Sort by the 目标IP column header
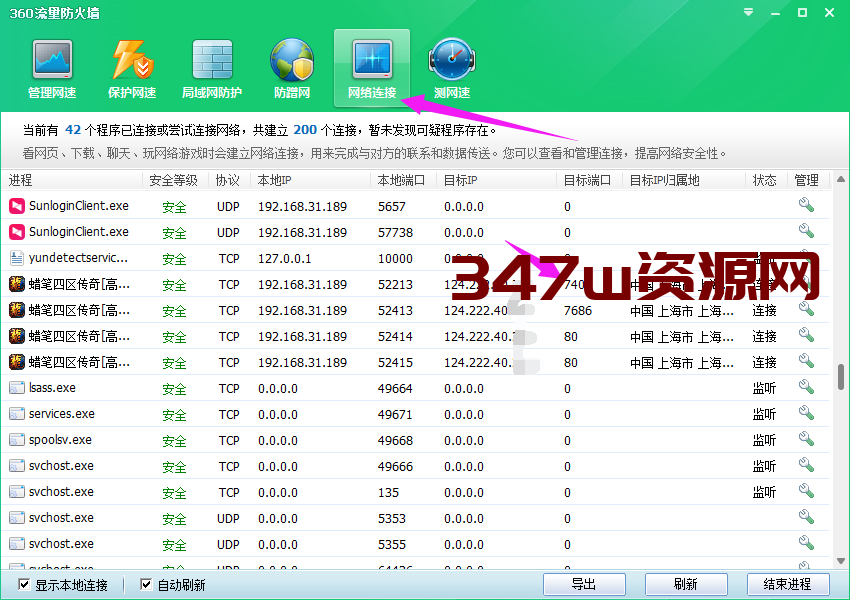The width and height of the screenshot is (850, 600). 497,180
